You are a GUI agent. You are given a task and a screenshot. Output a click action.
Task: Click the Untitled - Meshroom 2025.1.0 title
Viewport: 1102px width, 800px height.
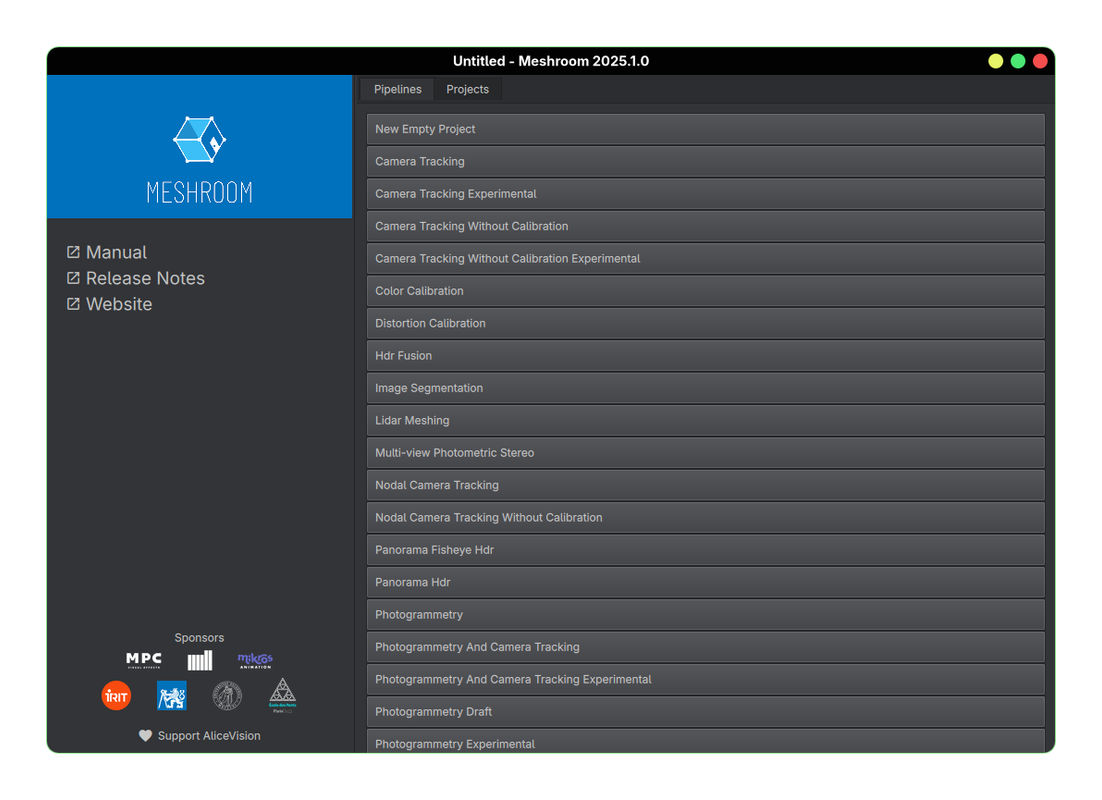click(551, 61)
